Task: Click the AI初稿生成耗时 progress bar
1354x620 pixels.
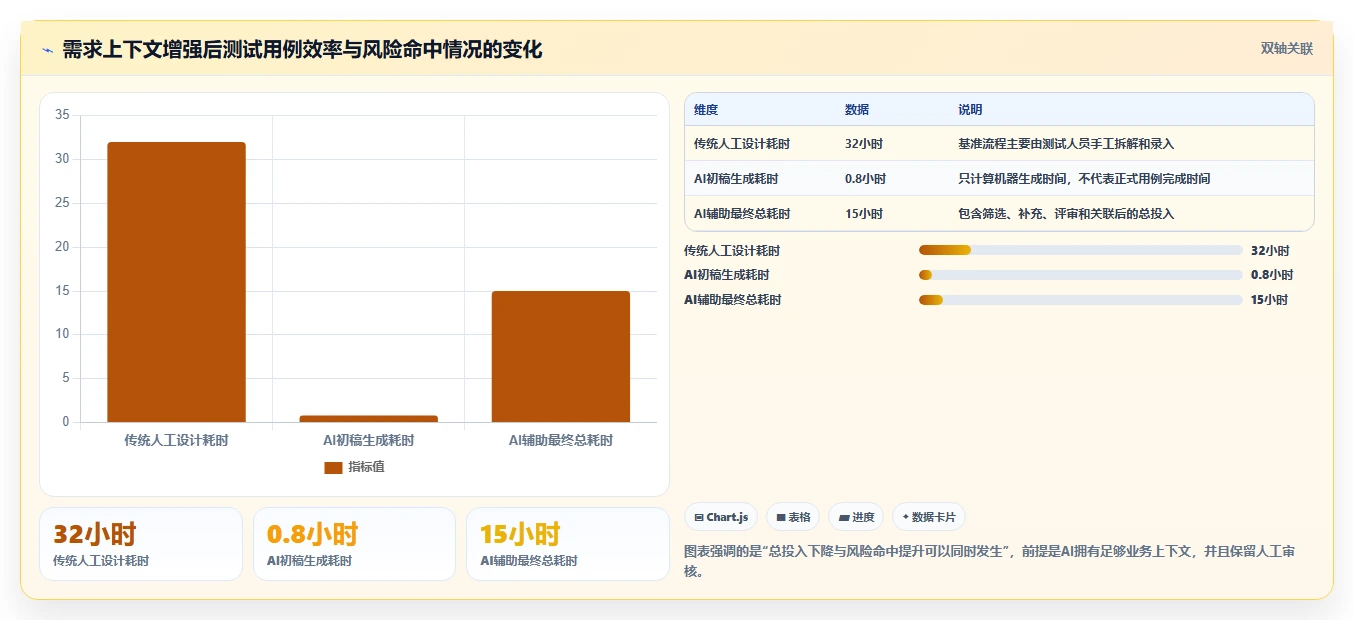Action: coord(1080,275)
